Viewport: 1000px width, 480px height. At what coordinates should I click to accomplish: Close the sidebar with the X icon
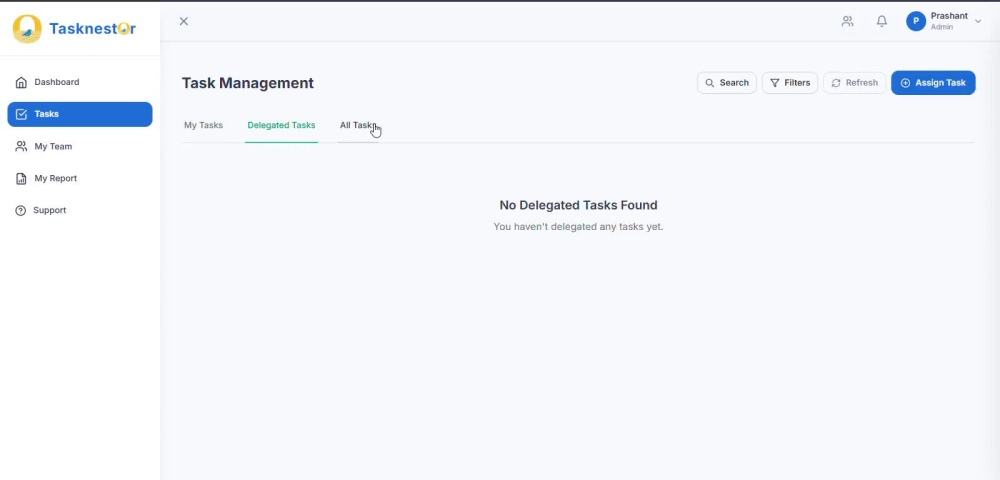coord(184,21)
